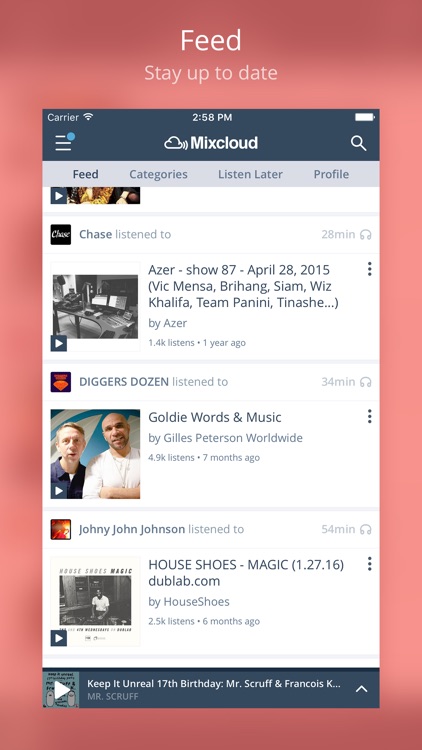This screenshot has height=750, width=422.
Task: Open the Goldie Words & Music thumbnail
Action: click(x=95, y=454)
